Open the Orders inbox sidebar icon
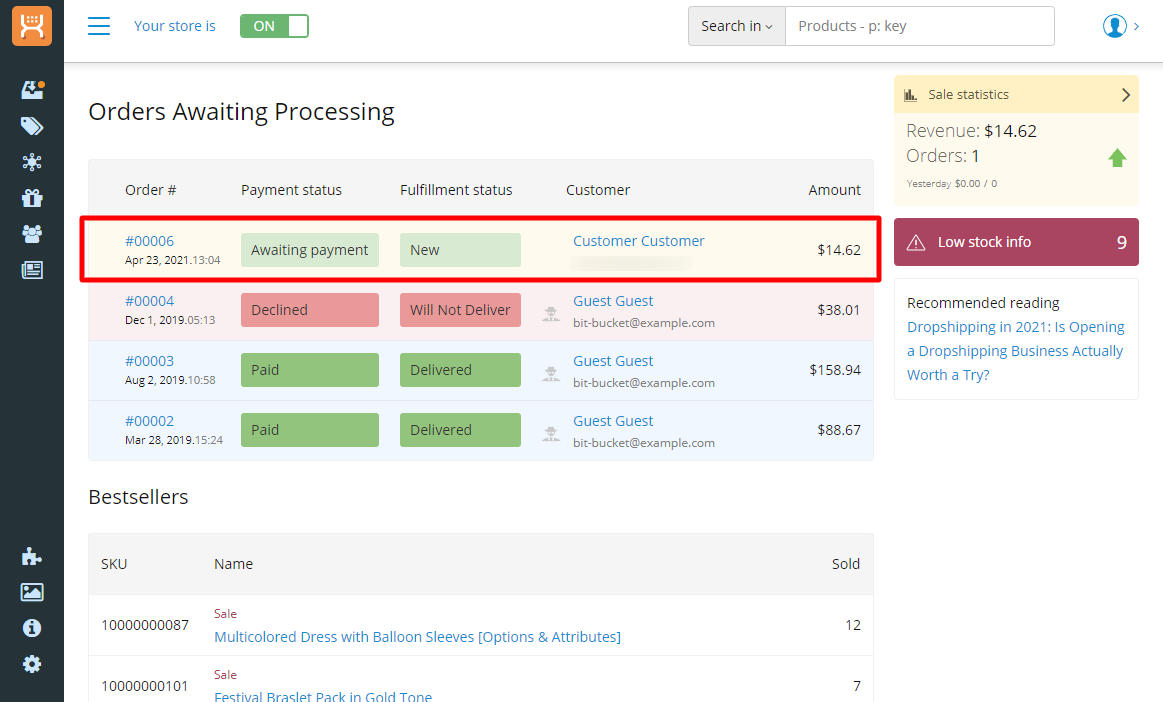The image size is (1163, 702). (x=32, y=90)
